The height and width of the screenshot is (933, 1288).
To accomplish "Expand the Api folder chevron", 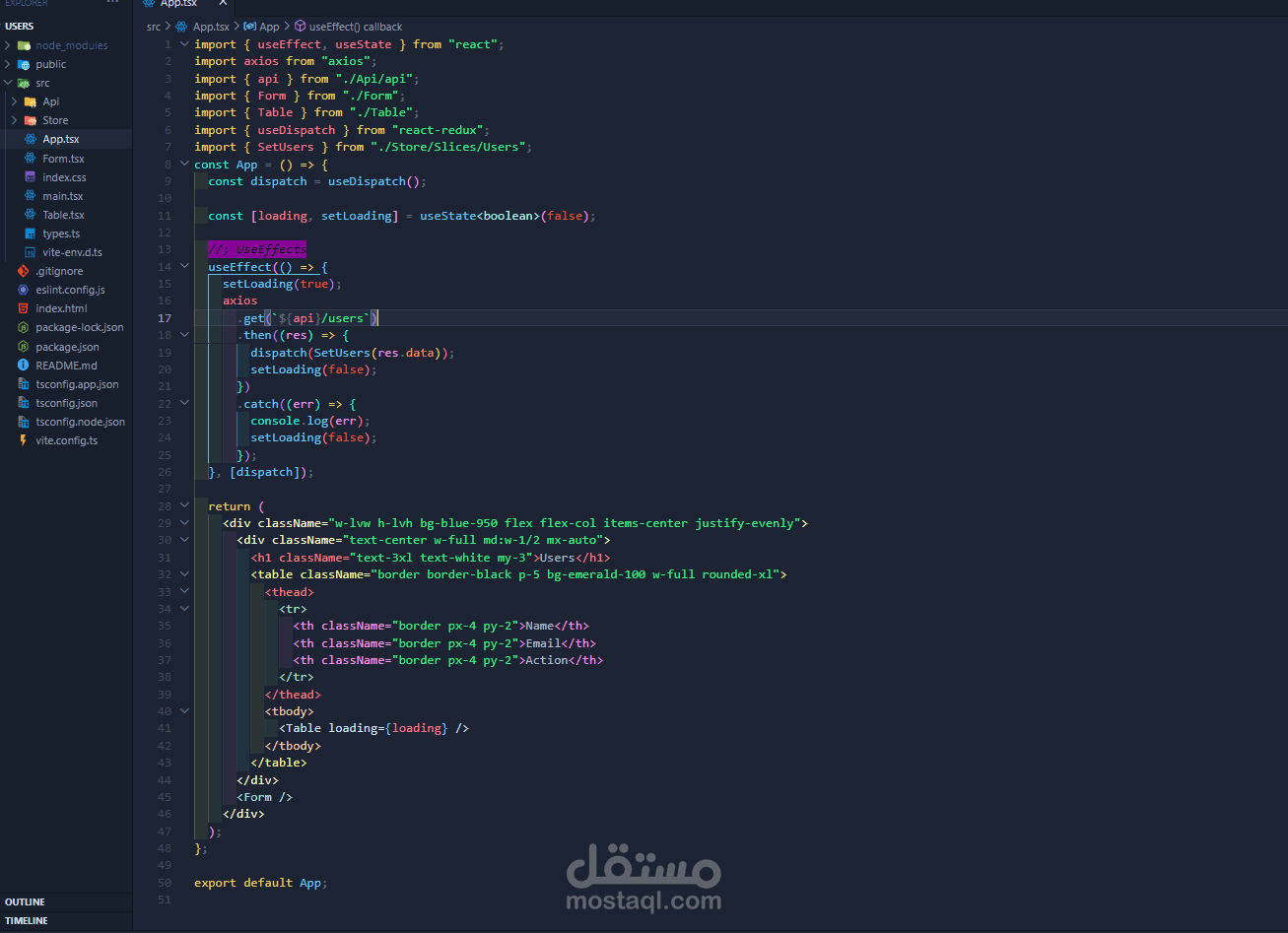I will [15, 101].
